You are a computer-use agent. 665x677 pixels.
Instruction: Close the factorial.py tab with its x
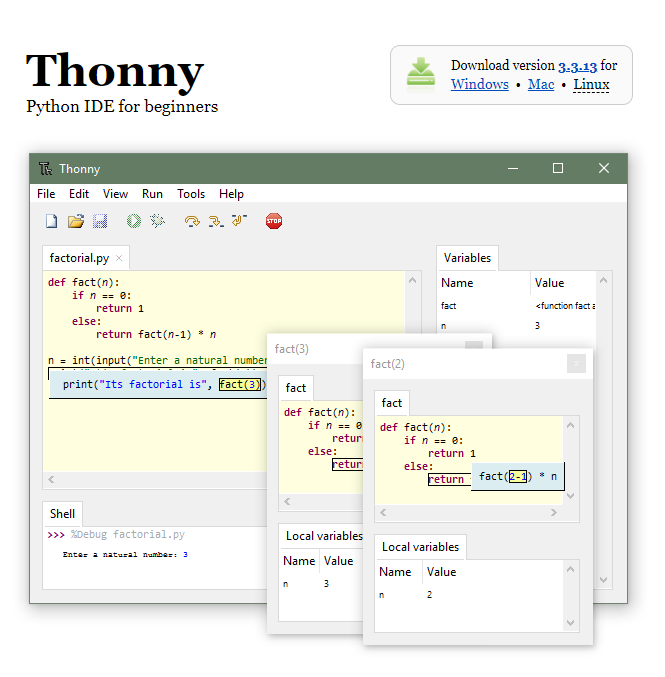(x=119, y=258)
